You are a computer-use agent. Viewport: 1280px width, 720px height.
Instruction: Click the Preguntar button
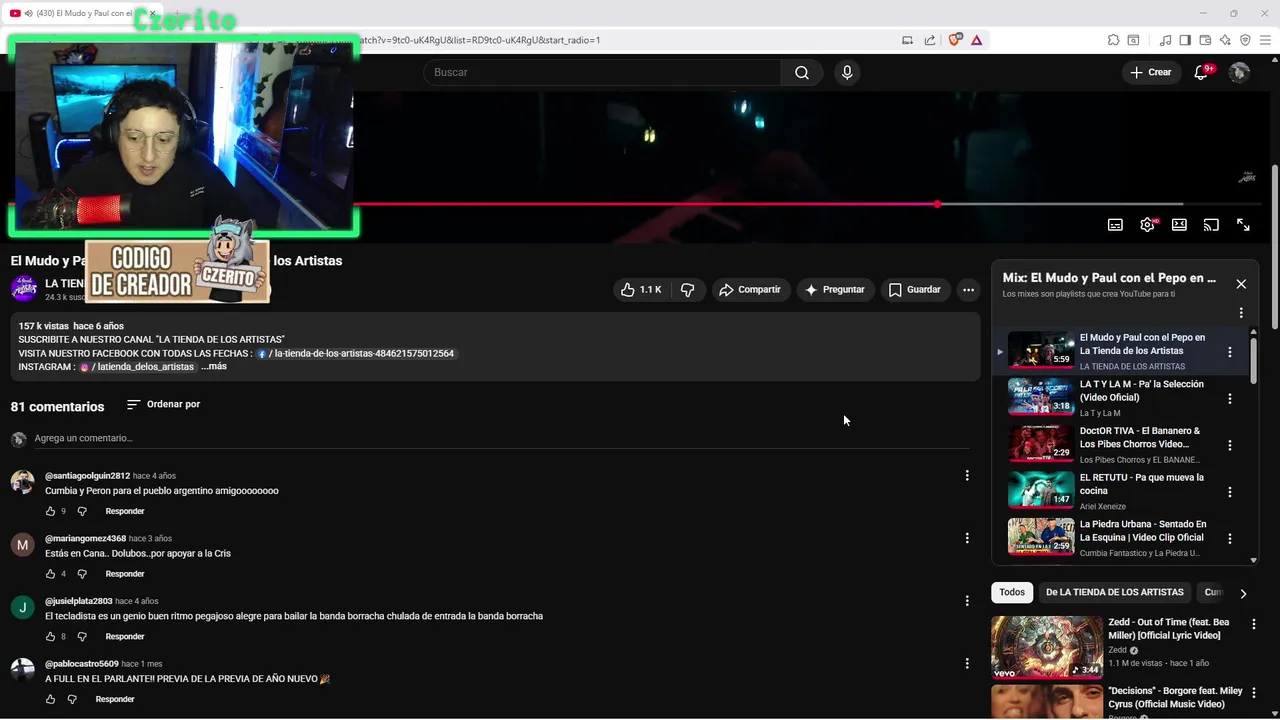pyautogui.click(x=834, y=290)
